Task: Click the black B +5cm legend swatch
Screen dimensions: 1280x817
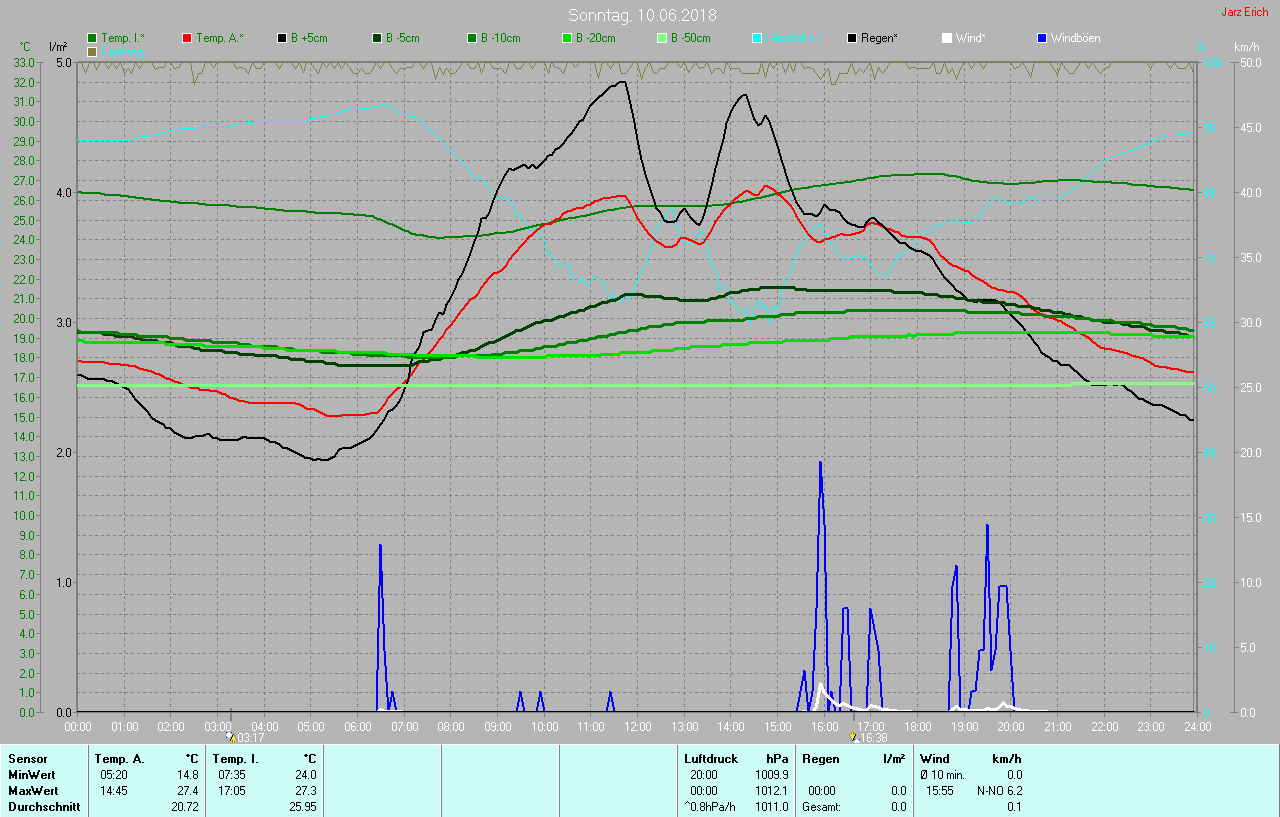Action: [x=282, y=38]
